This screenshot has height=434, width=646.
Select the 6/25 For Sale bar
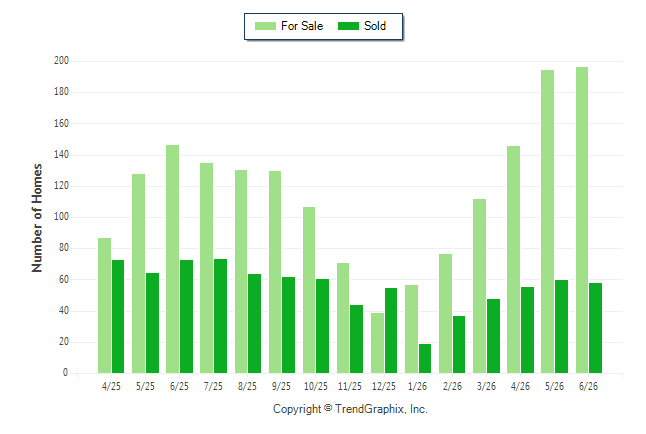173,259
